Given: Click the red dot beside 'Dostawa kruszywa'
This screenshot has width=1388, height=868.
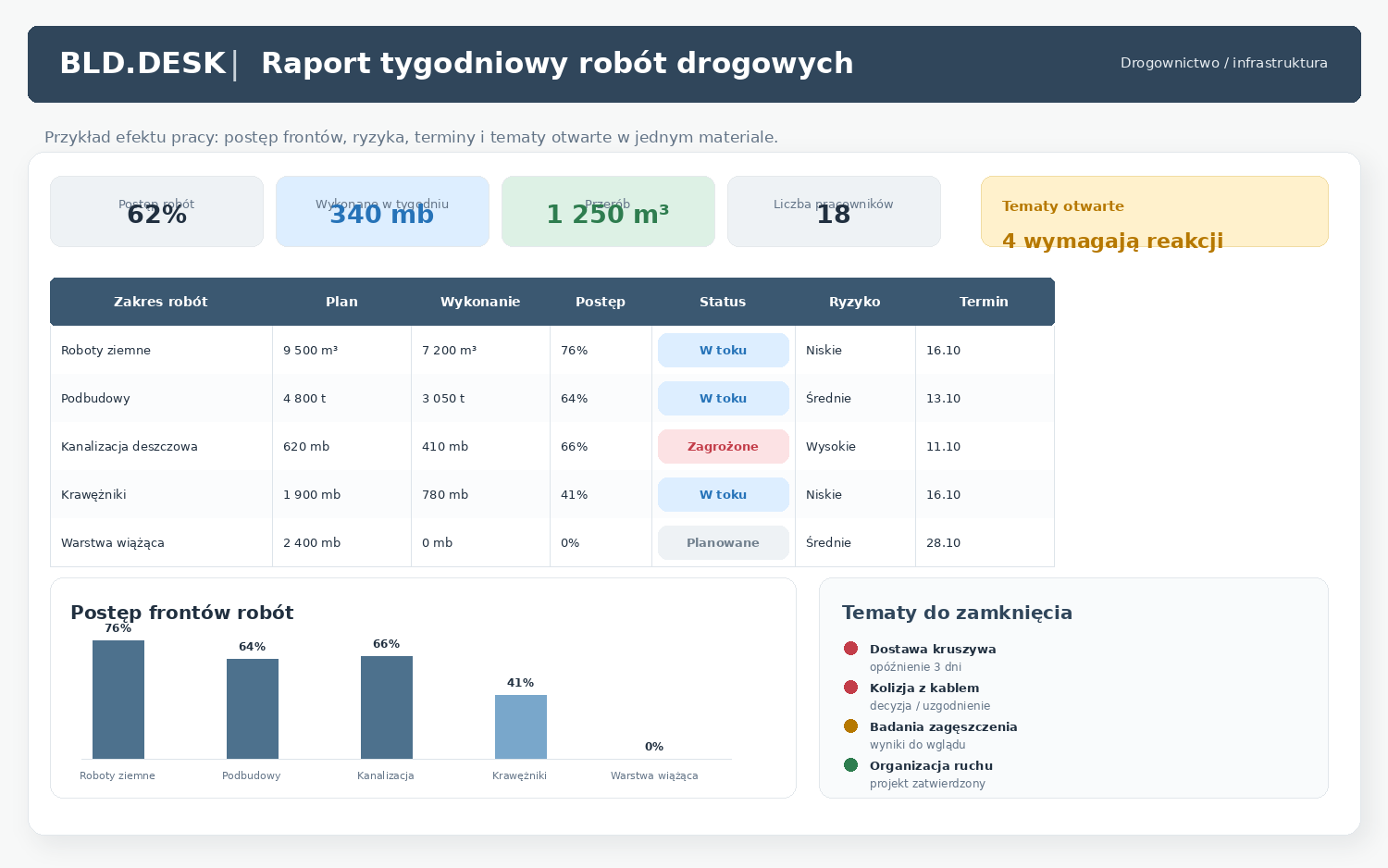Looking at the screenshot, I should [851, 649].
